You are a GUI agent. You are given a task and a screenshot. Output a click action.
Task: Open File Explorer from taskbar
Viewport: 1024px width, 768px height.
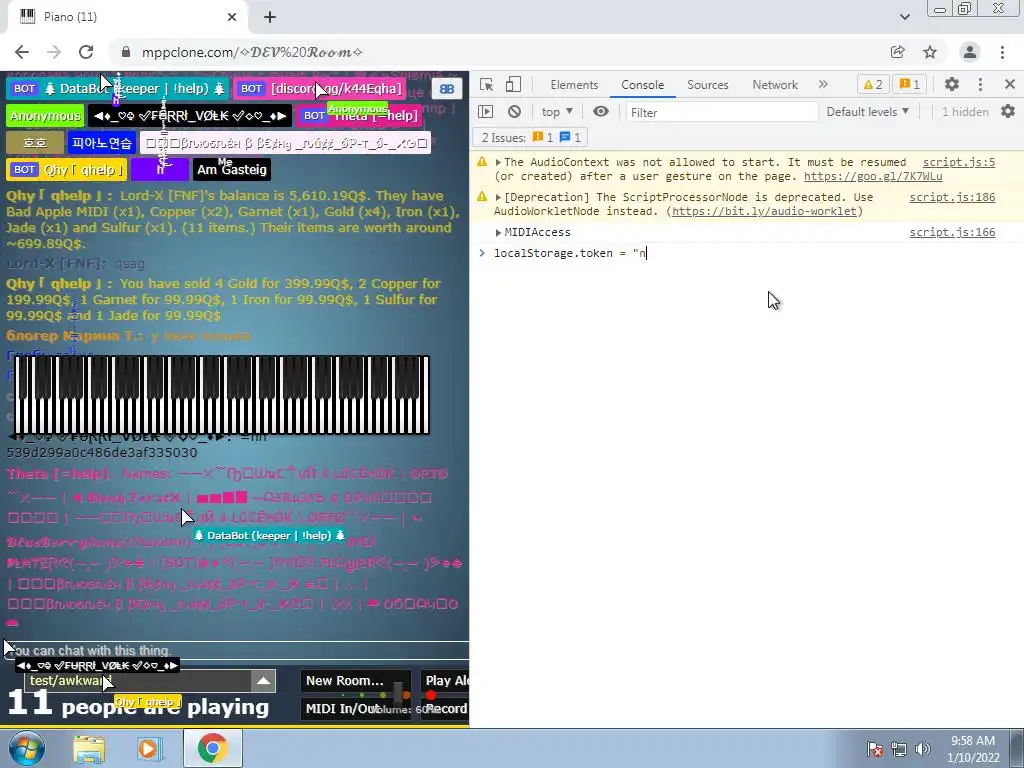pos(89,749)
